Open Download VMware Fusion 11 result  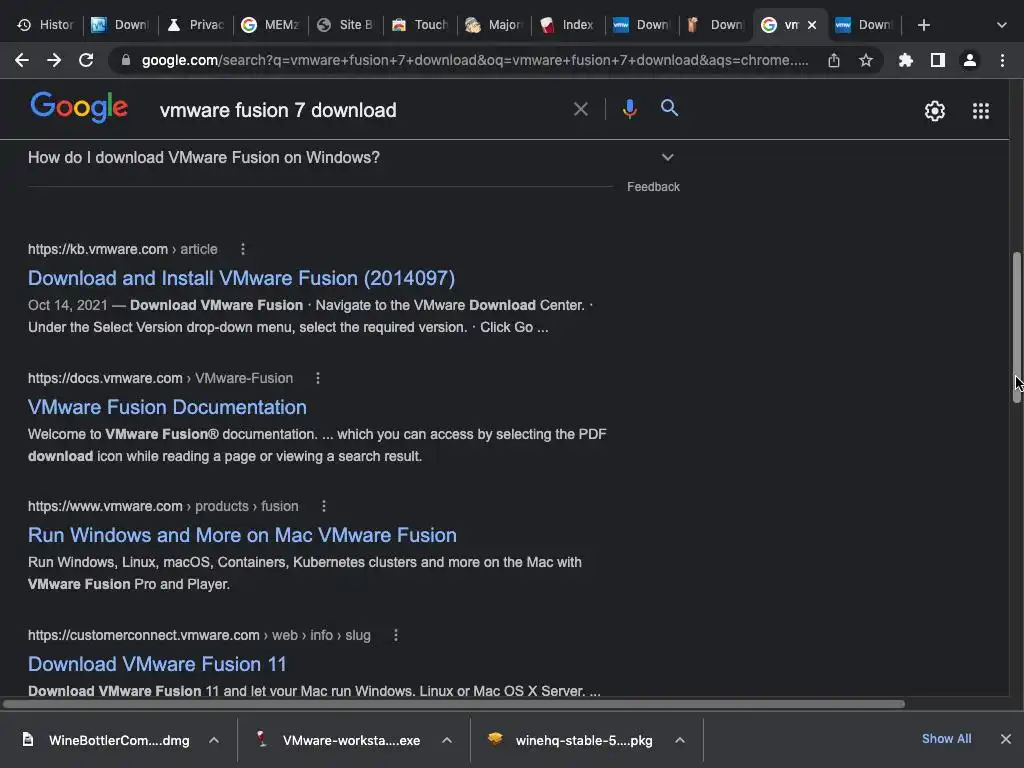click(157, 664)
